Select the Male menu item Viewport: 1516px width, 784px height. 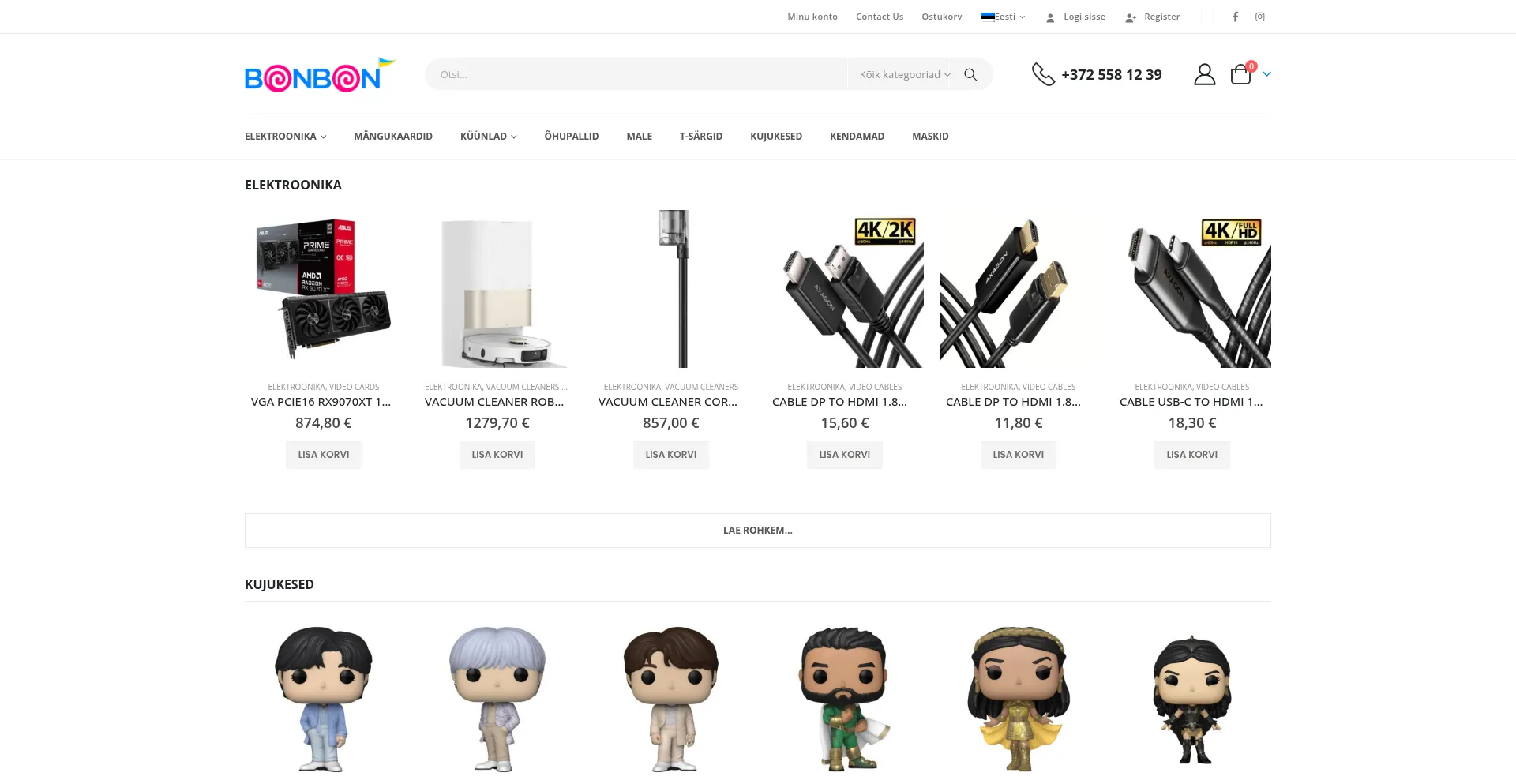pyautogui.click(x=639, y=137)
